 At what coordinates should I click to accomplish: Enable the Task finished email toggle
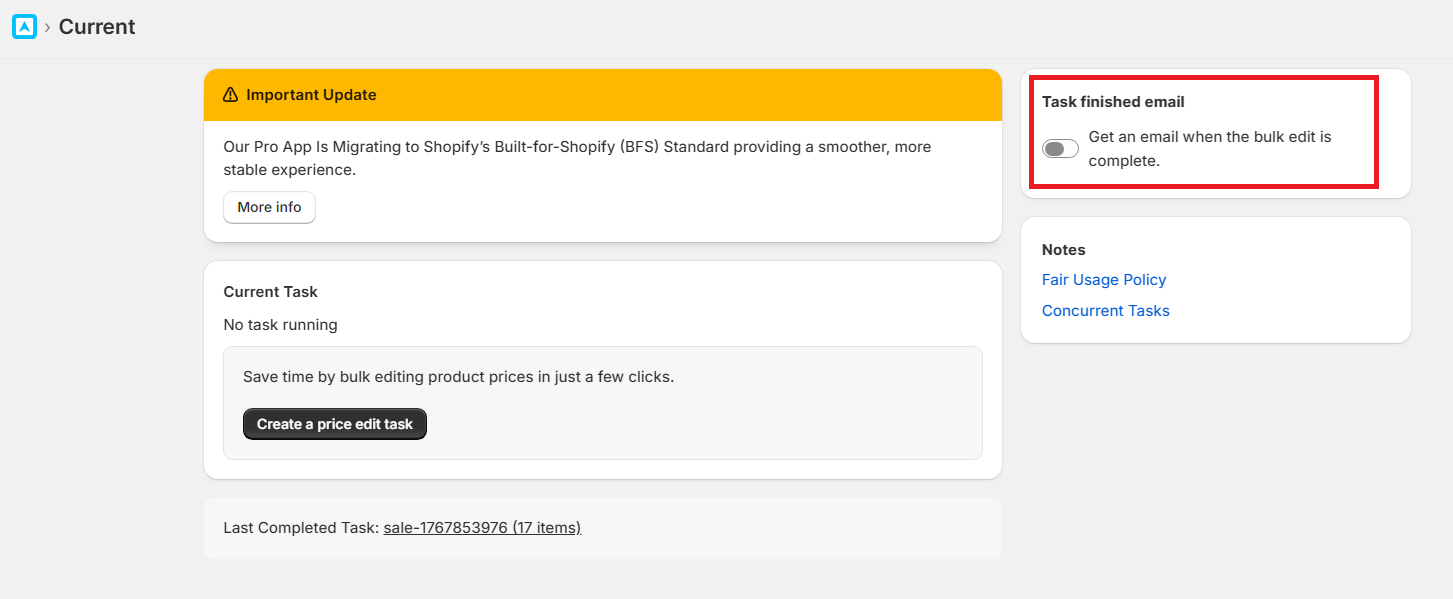[1060, 149]
